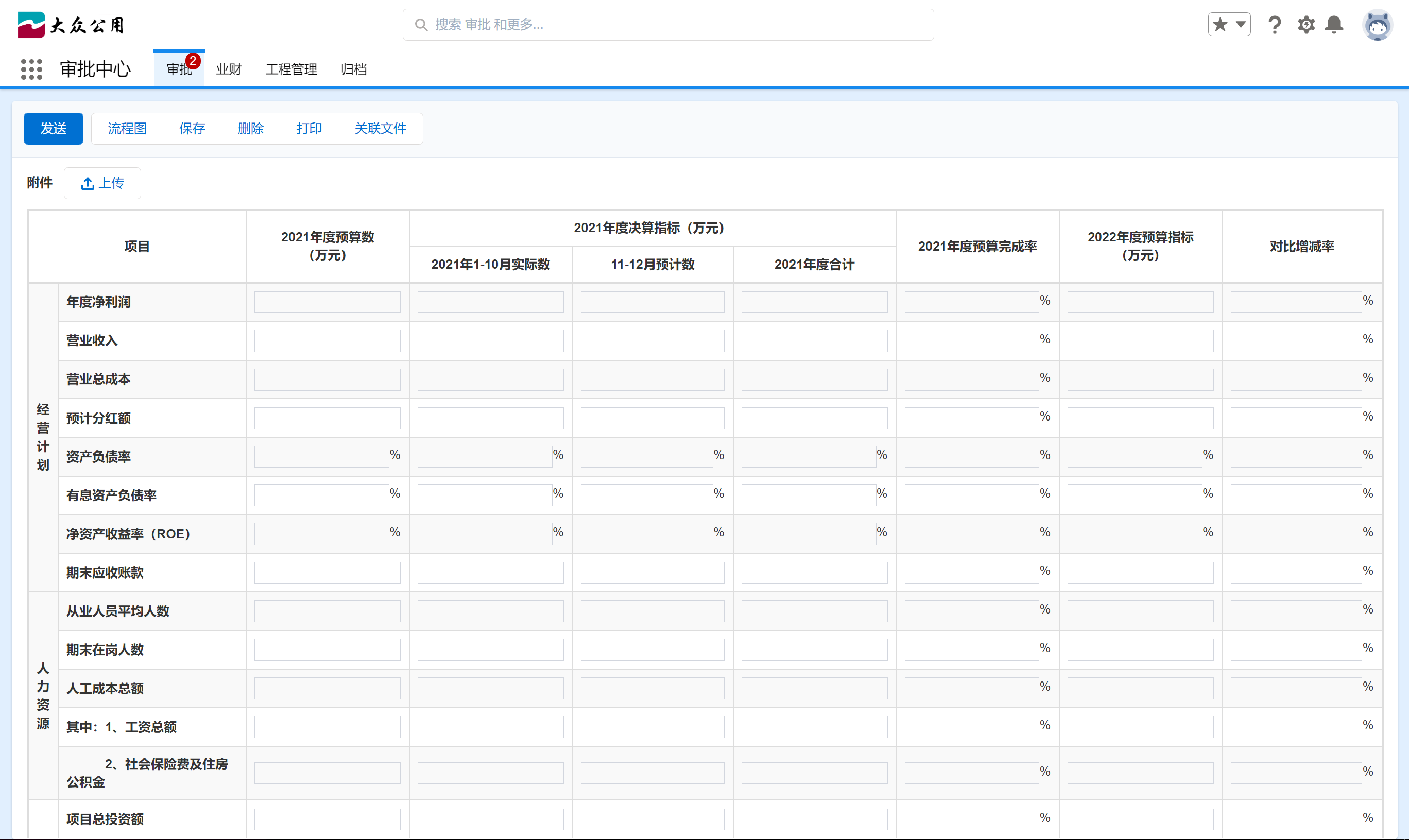Click the 大众公用 company logo
Screen dimensions: 1409x840
71,25
